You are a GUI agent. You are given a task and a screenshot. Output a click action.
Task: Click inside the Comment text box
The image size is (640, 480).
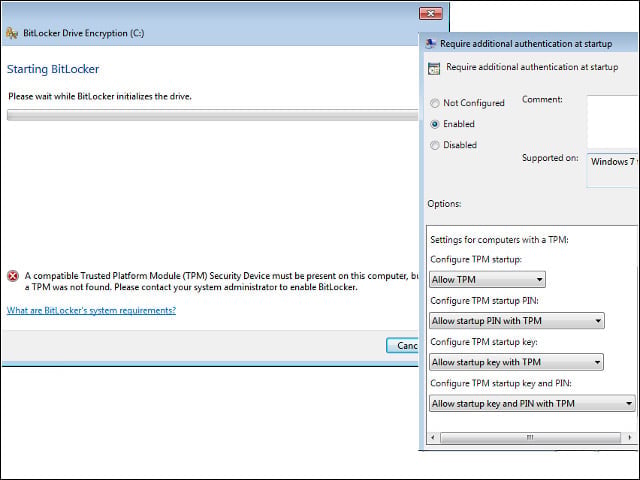point(612,122)
